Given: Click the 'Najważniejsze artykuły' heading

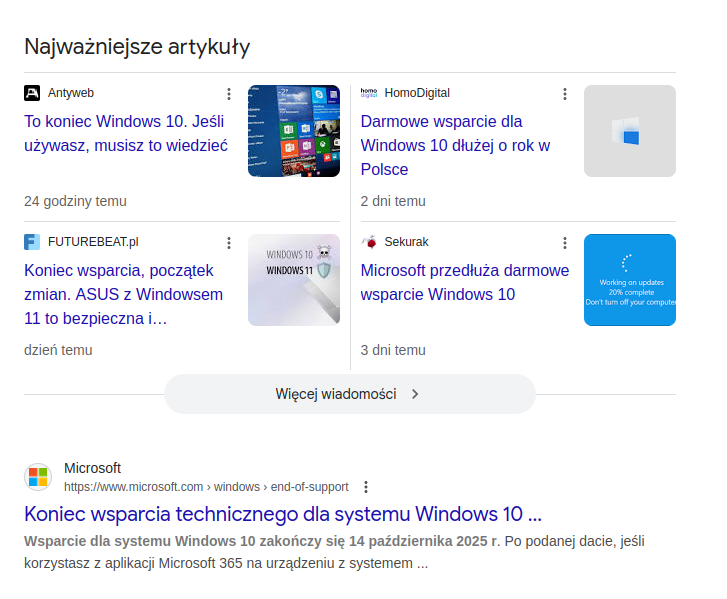Looking at the screenshot, I should pos(137,47).
